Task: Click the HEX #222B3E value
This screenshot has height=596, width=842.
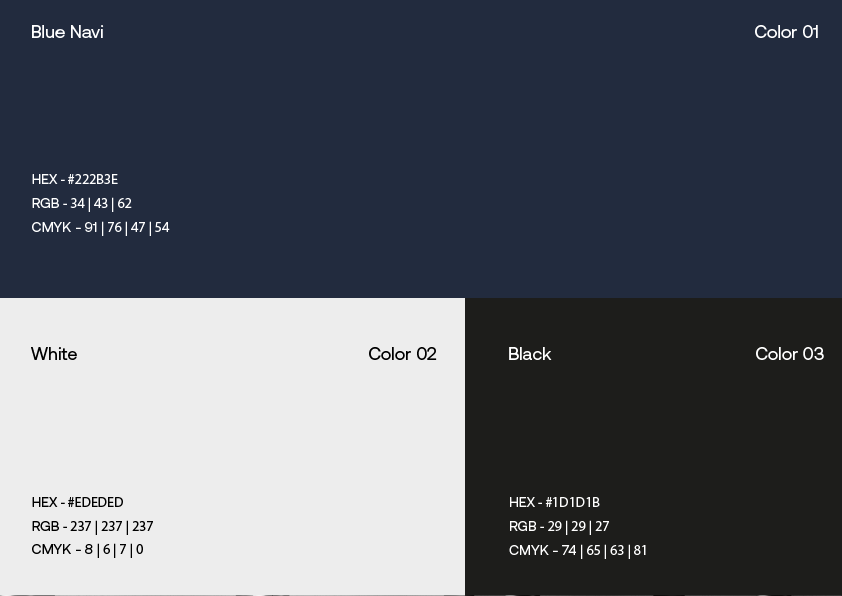Action: click(93, 180)
